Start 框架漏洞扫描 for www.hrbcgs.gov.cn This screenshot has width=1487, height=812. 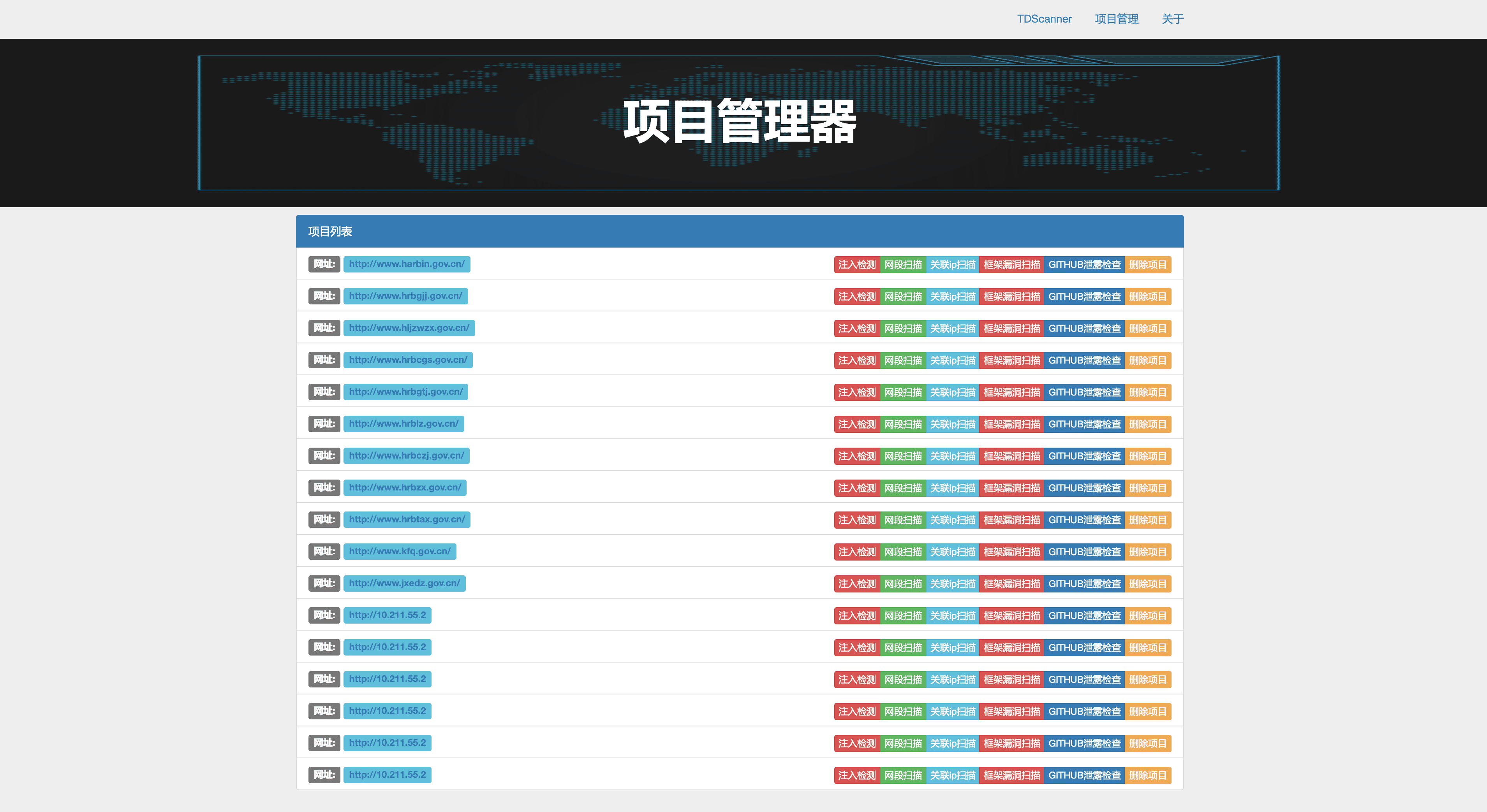tap(1011, 361)
